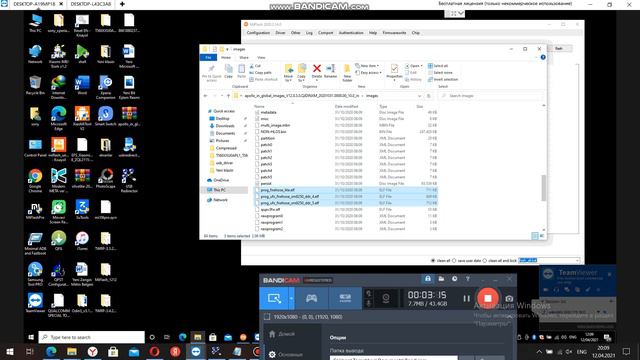Open Bandicam Home section
The width and height of the screenshot is (640, 360).
tap(282, 334)
